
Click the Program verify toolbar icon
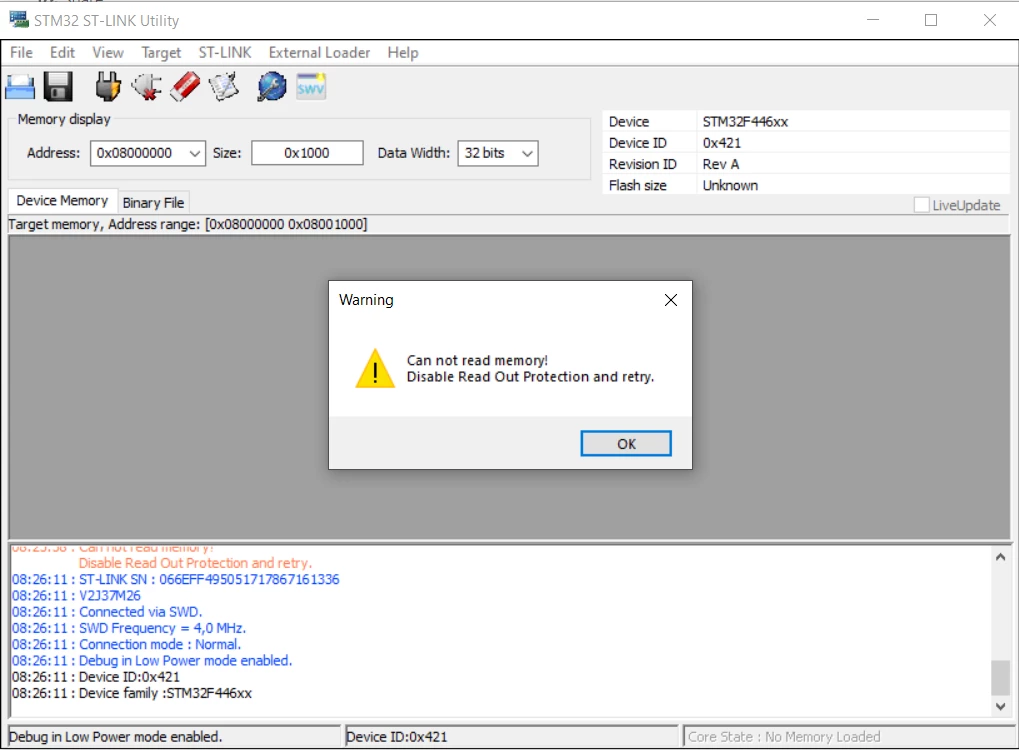(224, 87)
